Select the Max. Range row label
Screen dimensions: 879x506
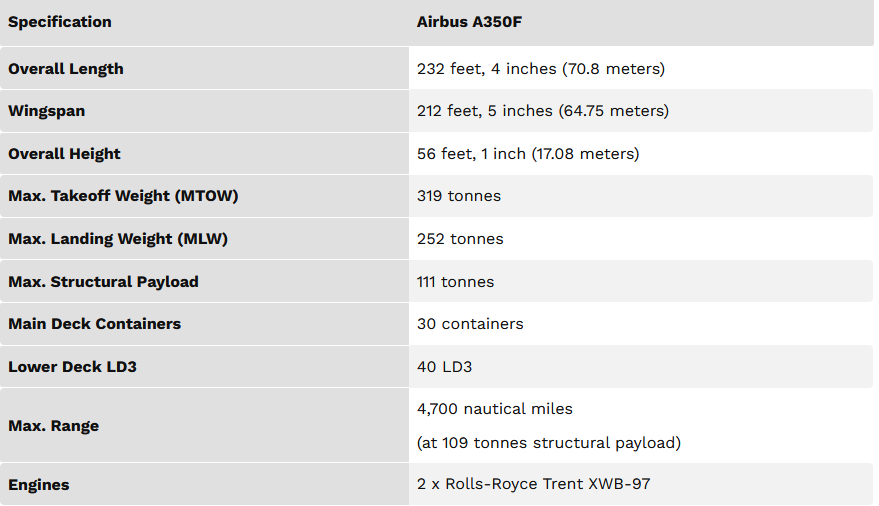click(x=53, y=426)
